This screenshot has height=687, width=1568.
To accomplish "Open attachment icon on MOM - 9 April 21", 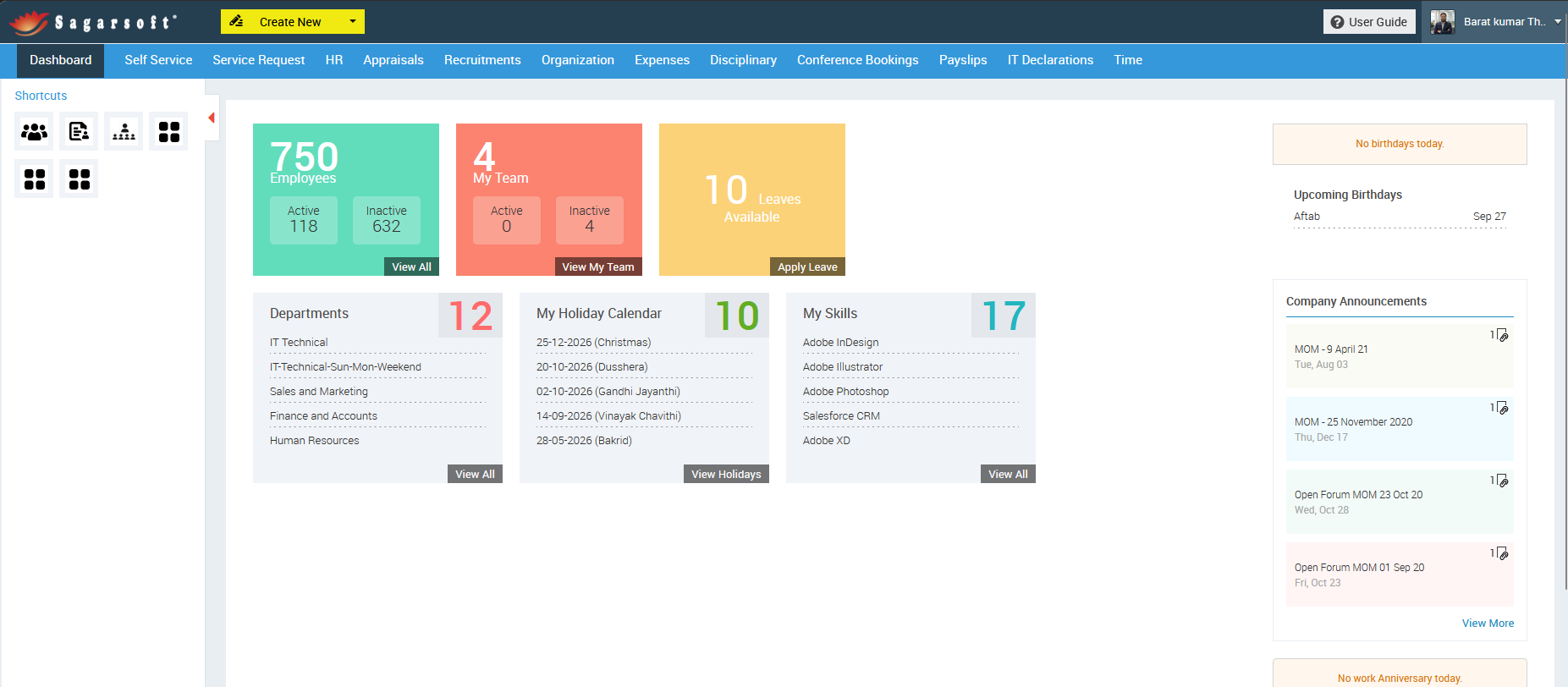I will click(1502, 335).
